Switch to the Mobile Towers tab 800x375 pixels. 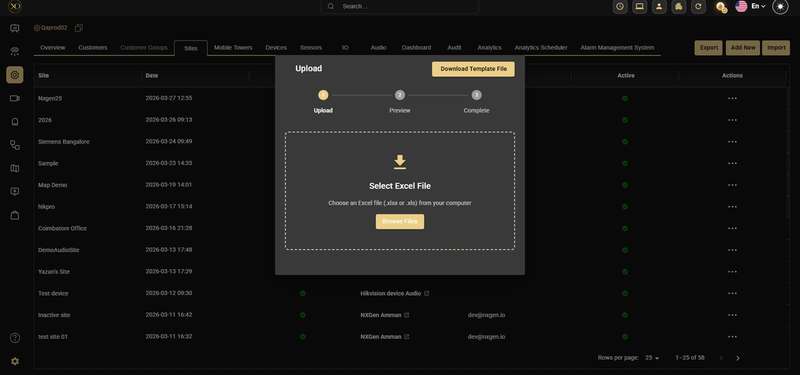click(x=233, y=47)
